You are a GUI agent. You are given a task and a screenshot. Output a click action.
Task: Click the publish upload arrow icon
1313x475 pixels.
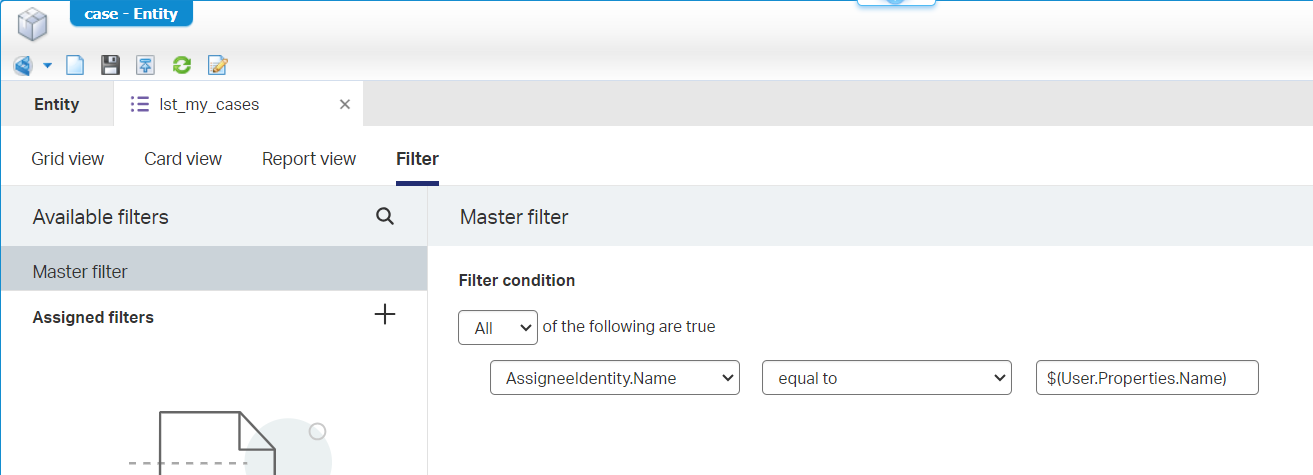click(146, 66)
